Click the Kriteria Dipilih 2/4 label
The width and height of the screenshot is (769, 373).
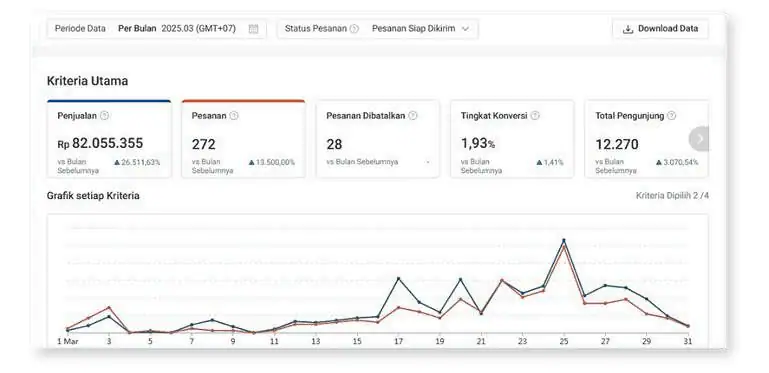672,196
